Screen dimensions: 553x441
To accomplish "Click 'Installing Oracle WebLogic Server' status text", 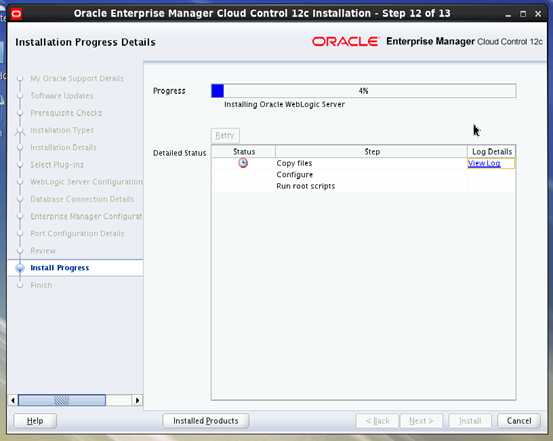I will 284,104.
